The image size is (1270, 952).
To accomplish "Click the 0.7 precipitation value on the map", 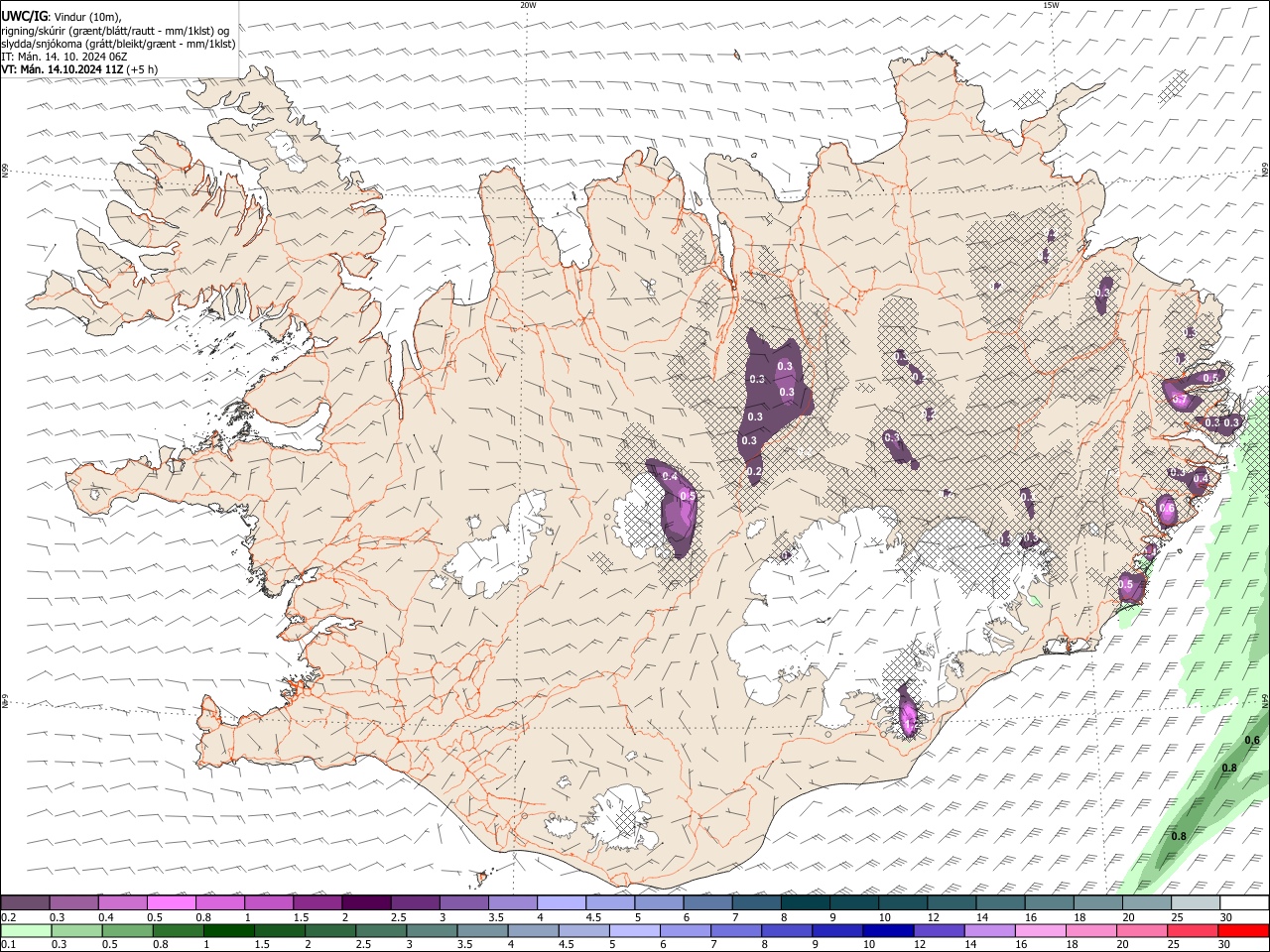I will (x=1180, y=400).
